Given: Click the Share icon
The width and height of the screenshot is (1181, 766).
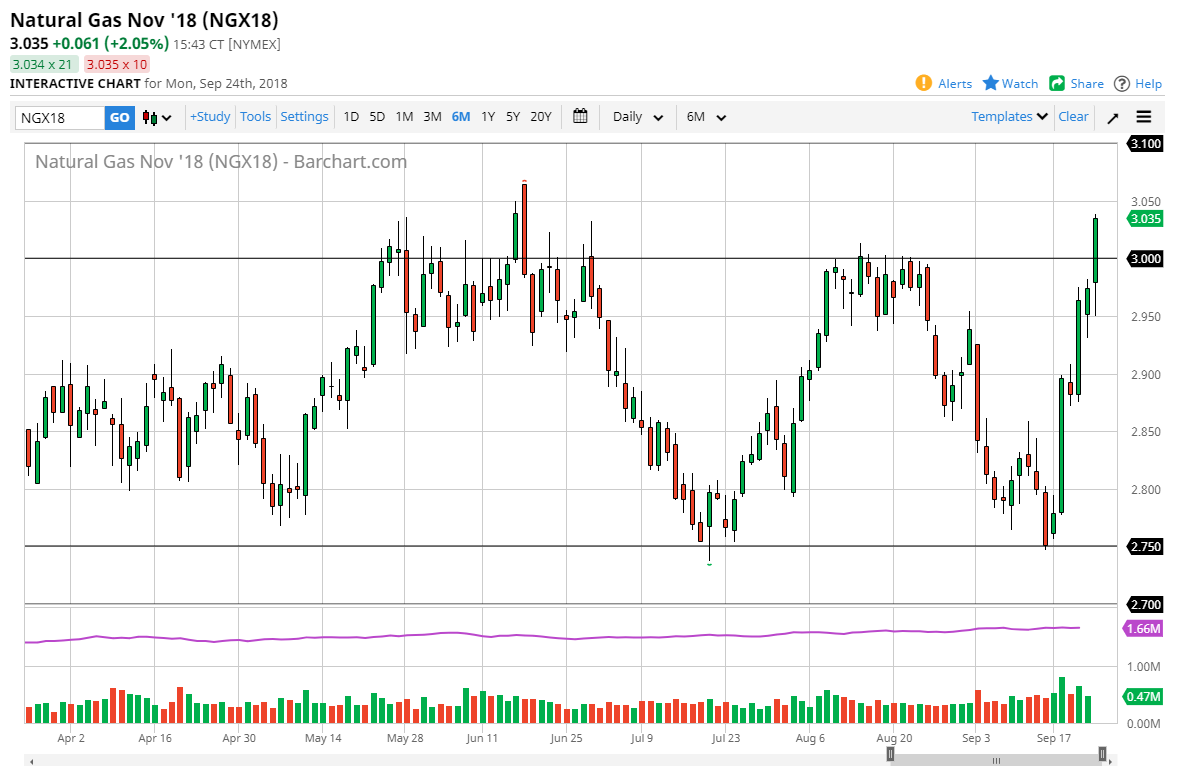Looking at the screenshot, I should click(1058, 83).
